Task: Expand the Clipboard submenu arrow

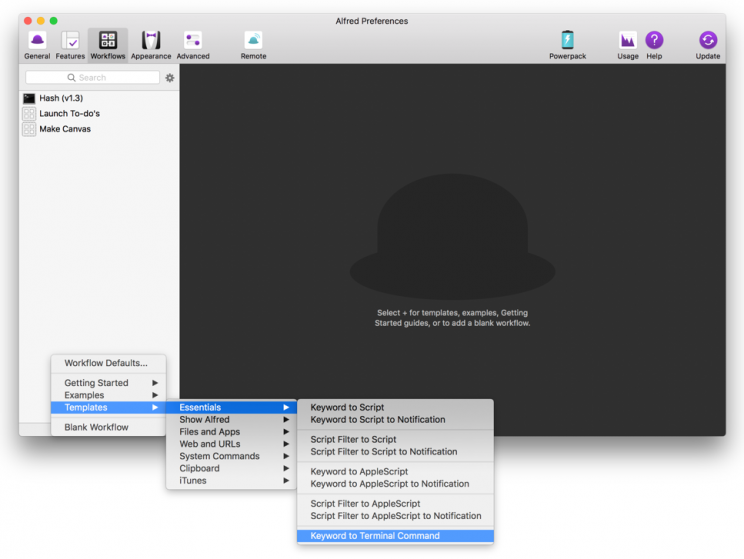Action: pos(286,468)
